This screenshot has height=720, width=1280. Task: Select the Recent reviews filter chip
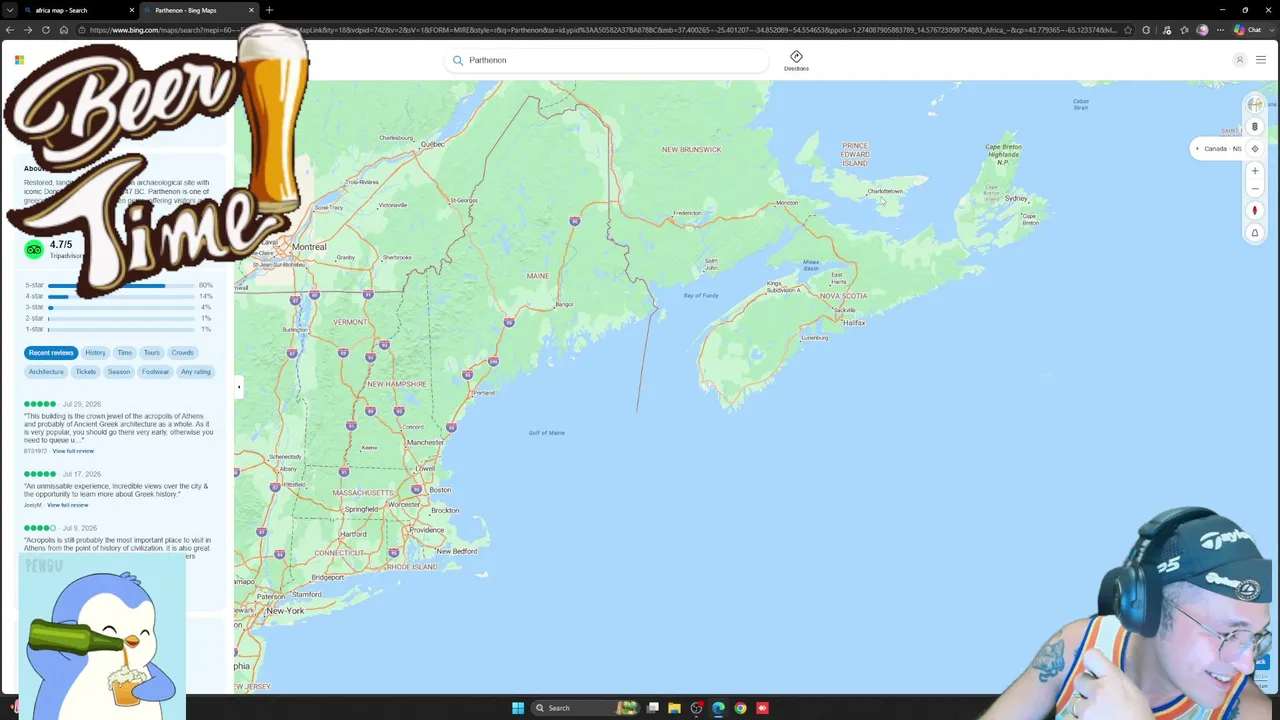pyautogui.click(x=51, y=353)
